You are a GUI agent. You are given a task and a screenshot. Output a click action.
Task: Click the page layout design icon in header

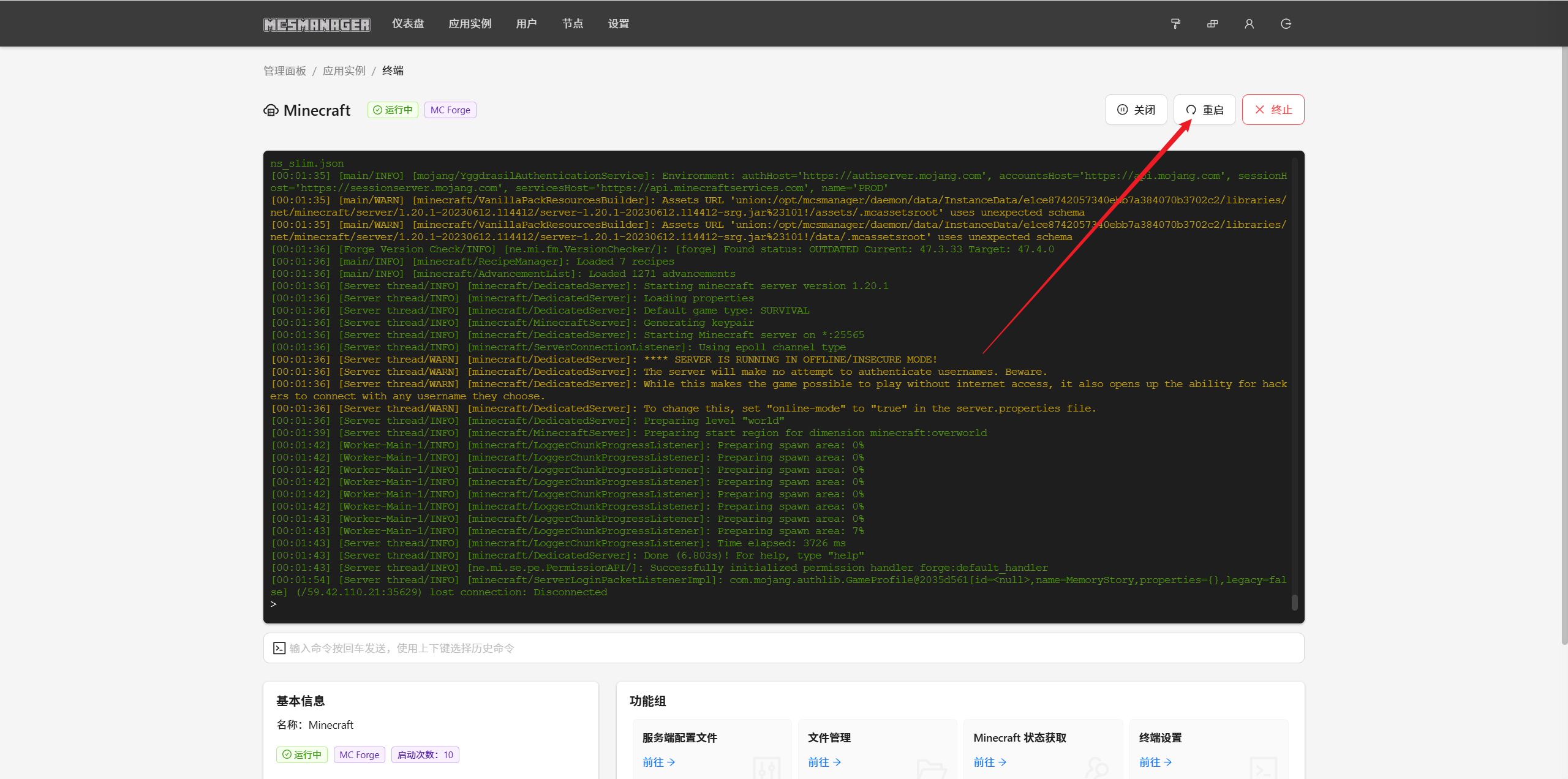1212,24
